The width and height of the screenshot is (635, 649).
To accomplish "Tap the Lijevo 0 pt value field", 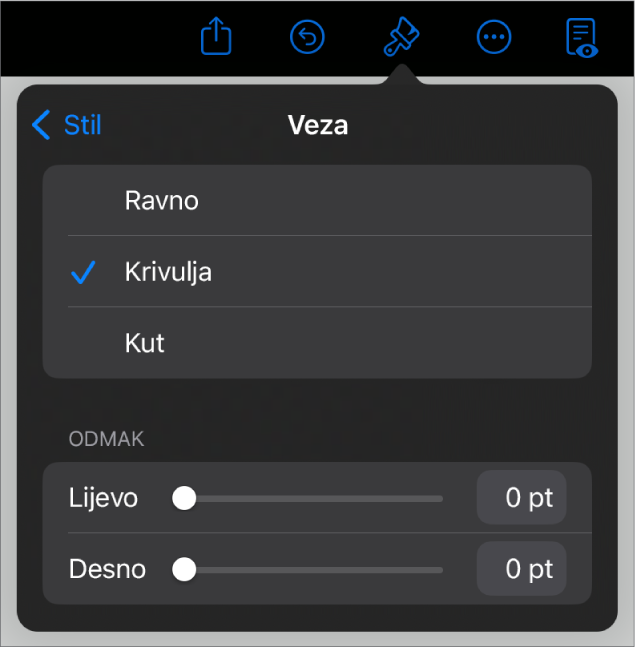I will [x=522, y=498].
